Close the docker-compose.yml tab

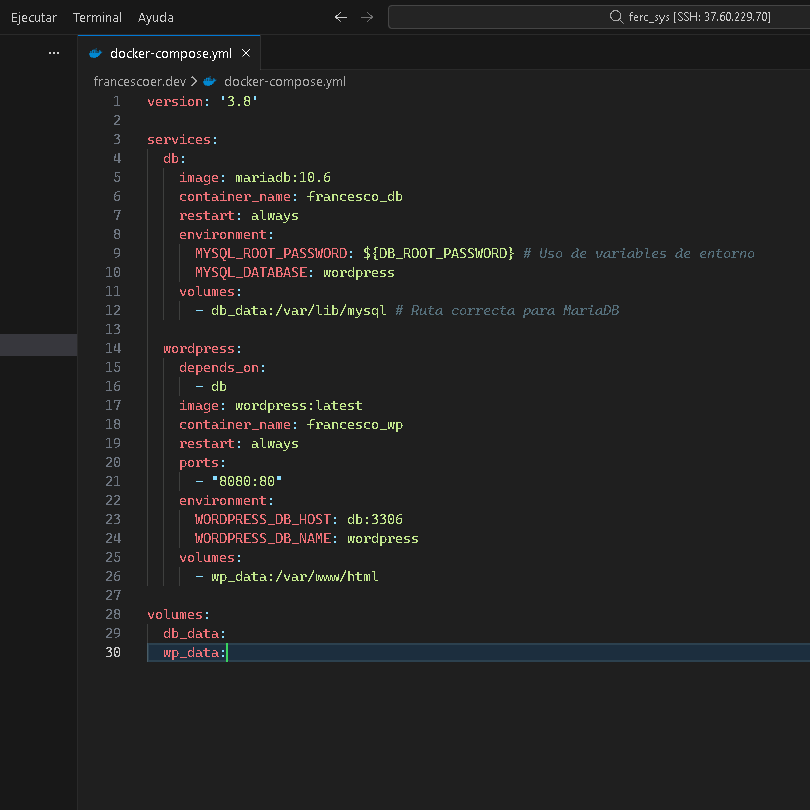click(245, 54)
